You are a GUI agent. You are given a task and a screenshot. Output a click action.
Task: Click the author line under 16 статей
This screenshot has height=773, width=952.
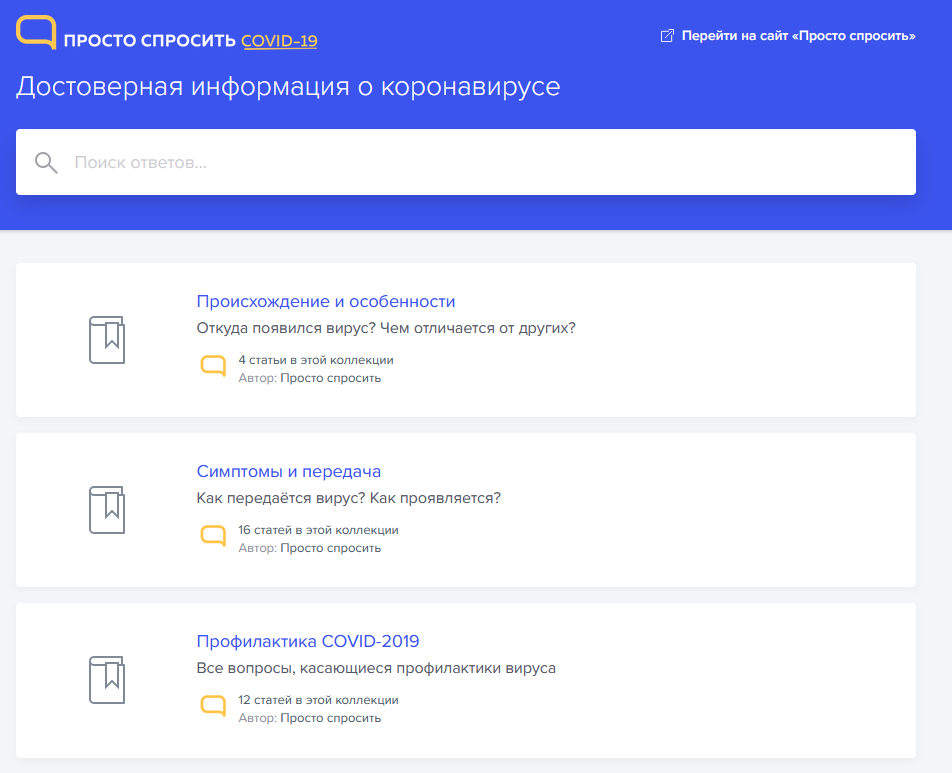click(310, 548)
